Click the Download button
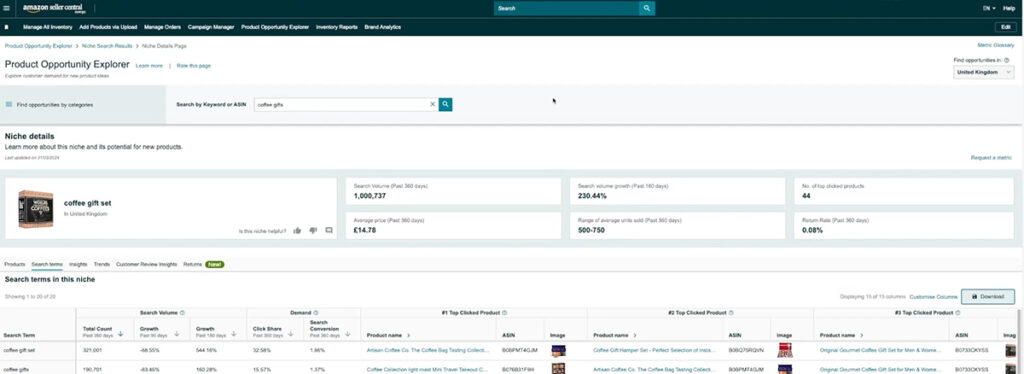The height and width of the screenshot is (374, 1024). coord(987,296)
